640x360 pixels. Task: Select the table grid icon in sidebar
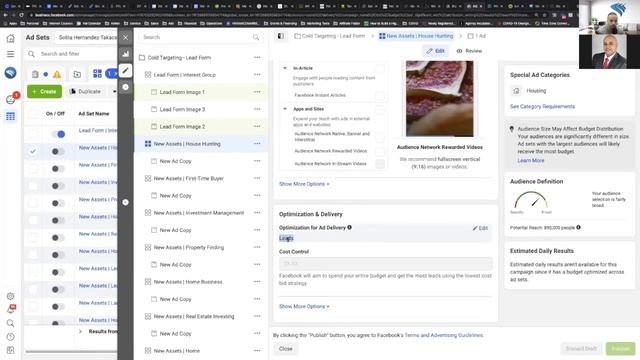pyautogui.click(x=11, y=117)
